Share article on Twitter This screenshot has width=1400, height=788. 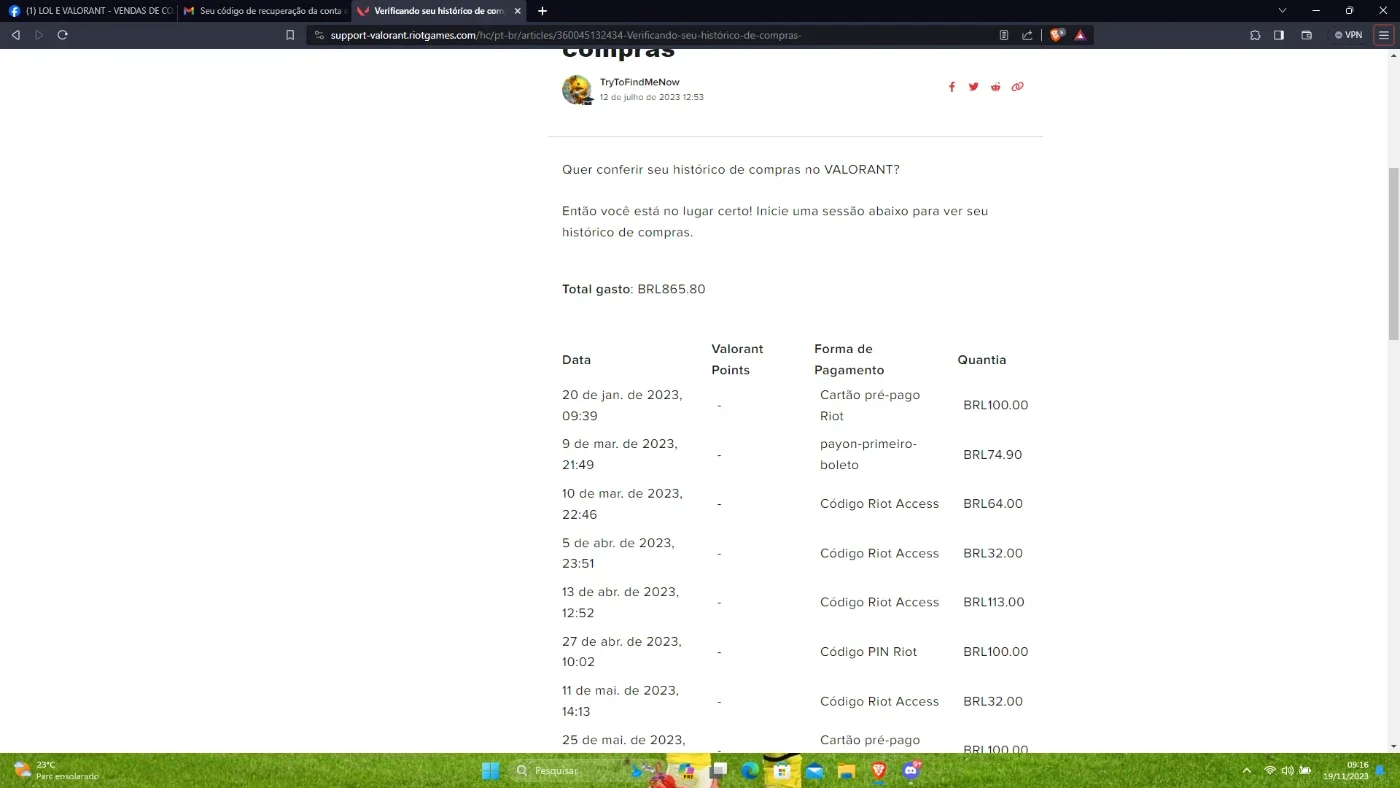[x=973, y=87]
